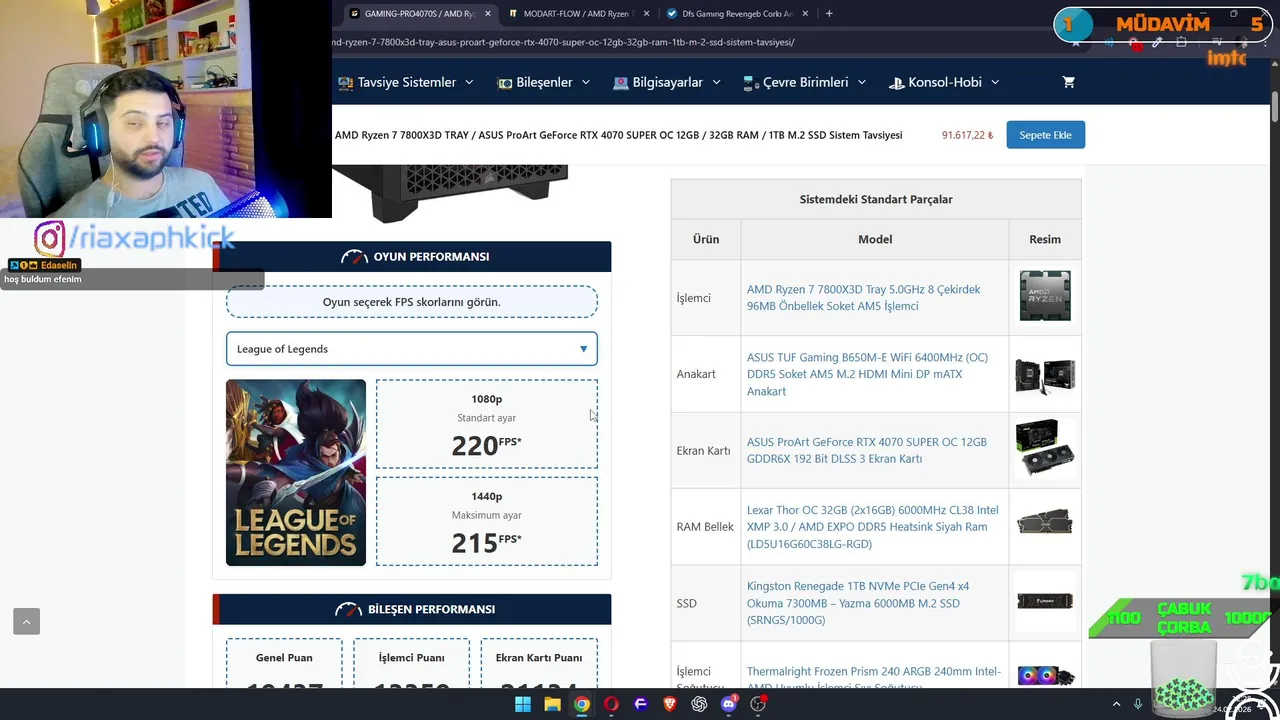Click the Lexar Thor RAM image
The height and width of the screenshot is (720, 1280).
[1045, 522]
